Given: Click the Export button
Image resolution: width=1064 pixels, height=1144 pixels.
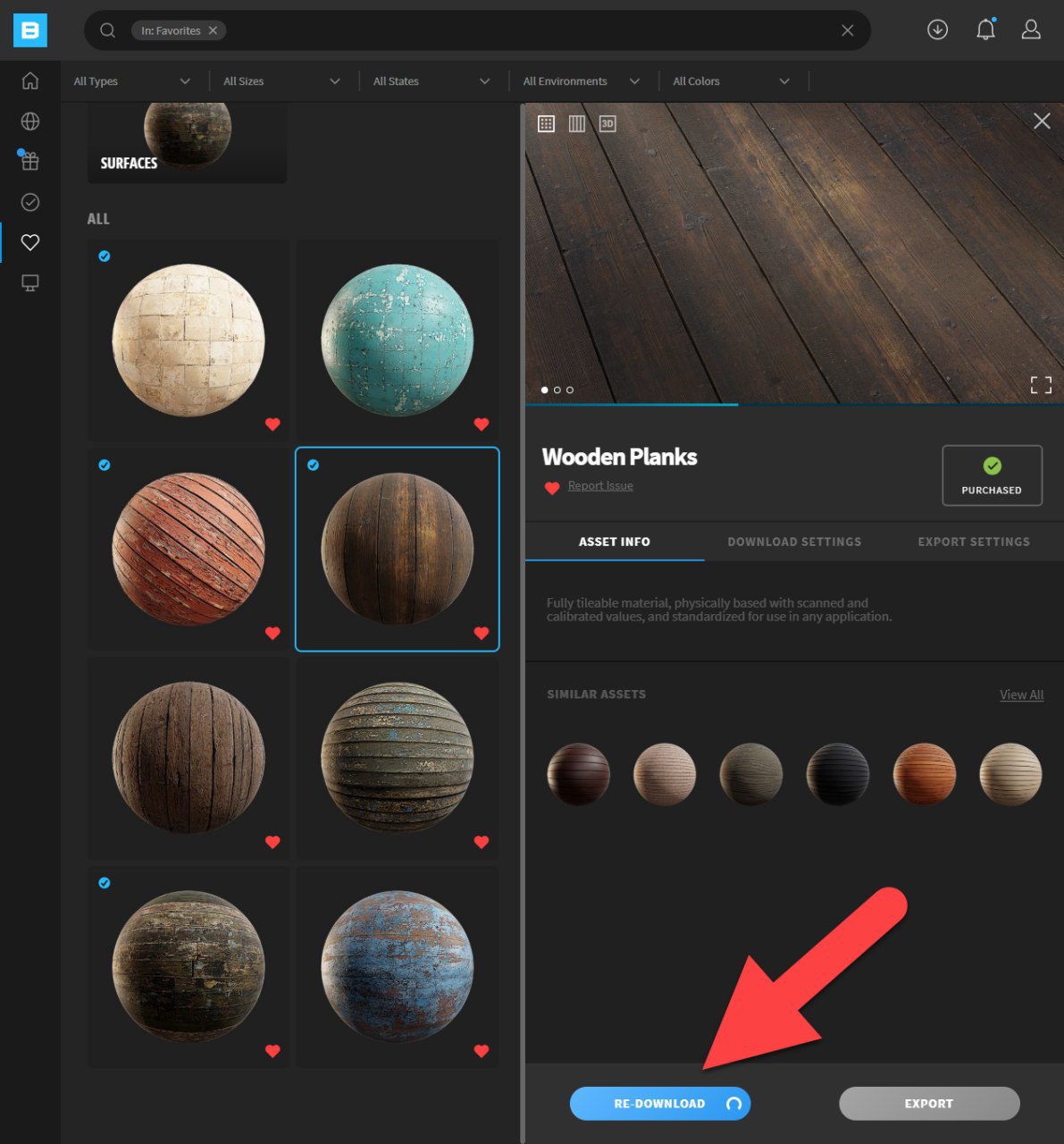Looking at the screenshot, I should click(929, 1104).
